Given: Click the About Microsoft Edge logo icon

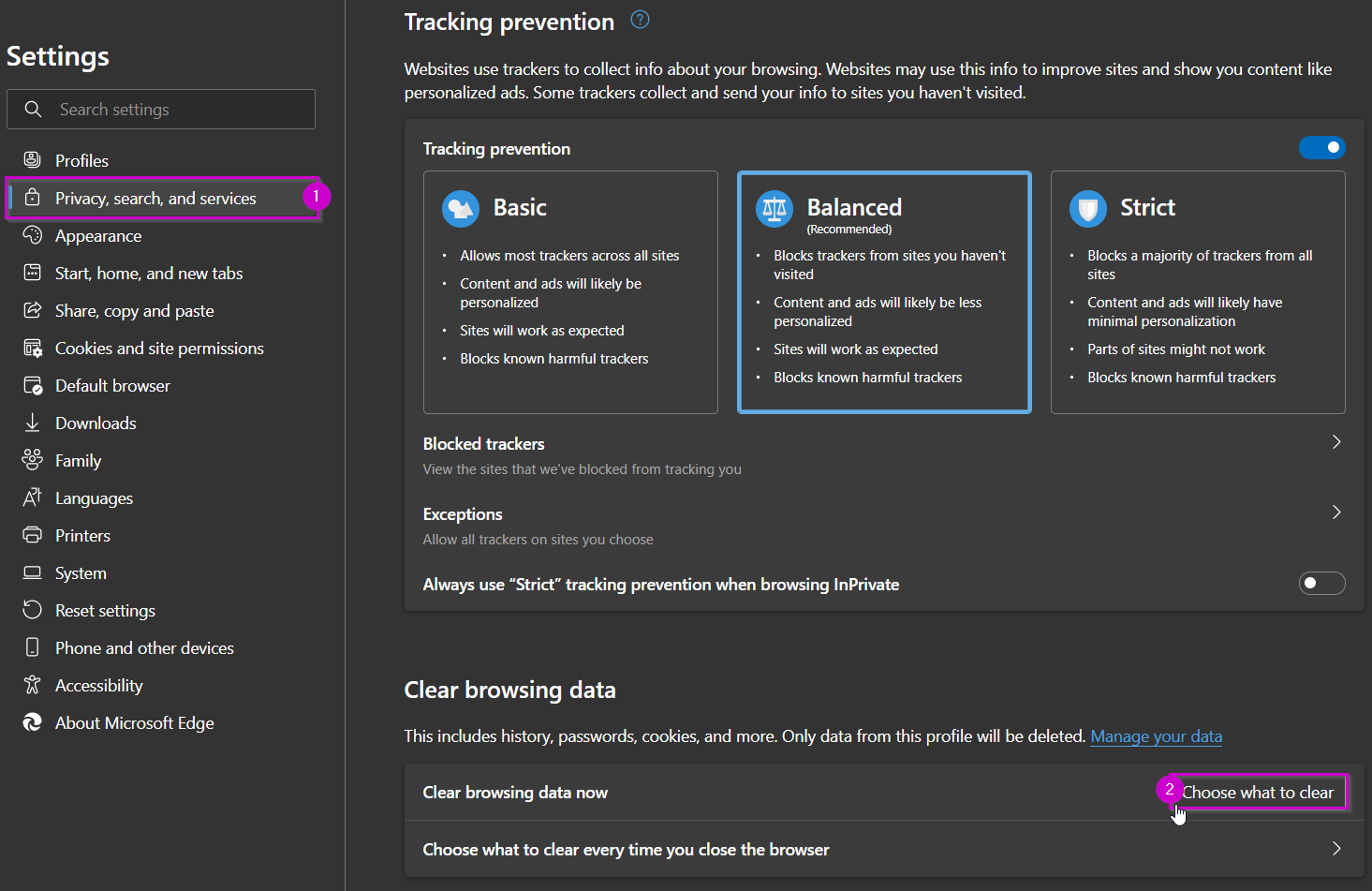Looking at the screenshot, I should [x=33, y=722].
